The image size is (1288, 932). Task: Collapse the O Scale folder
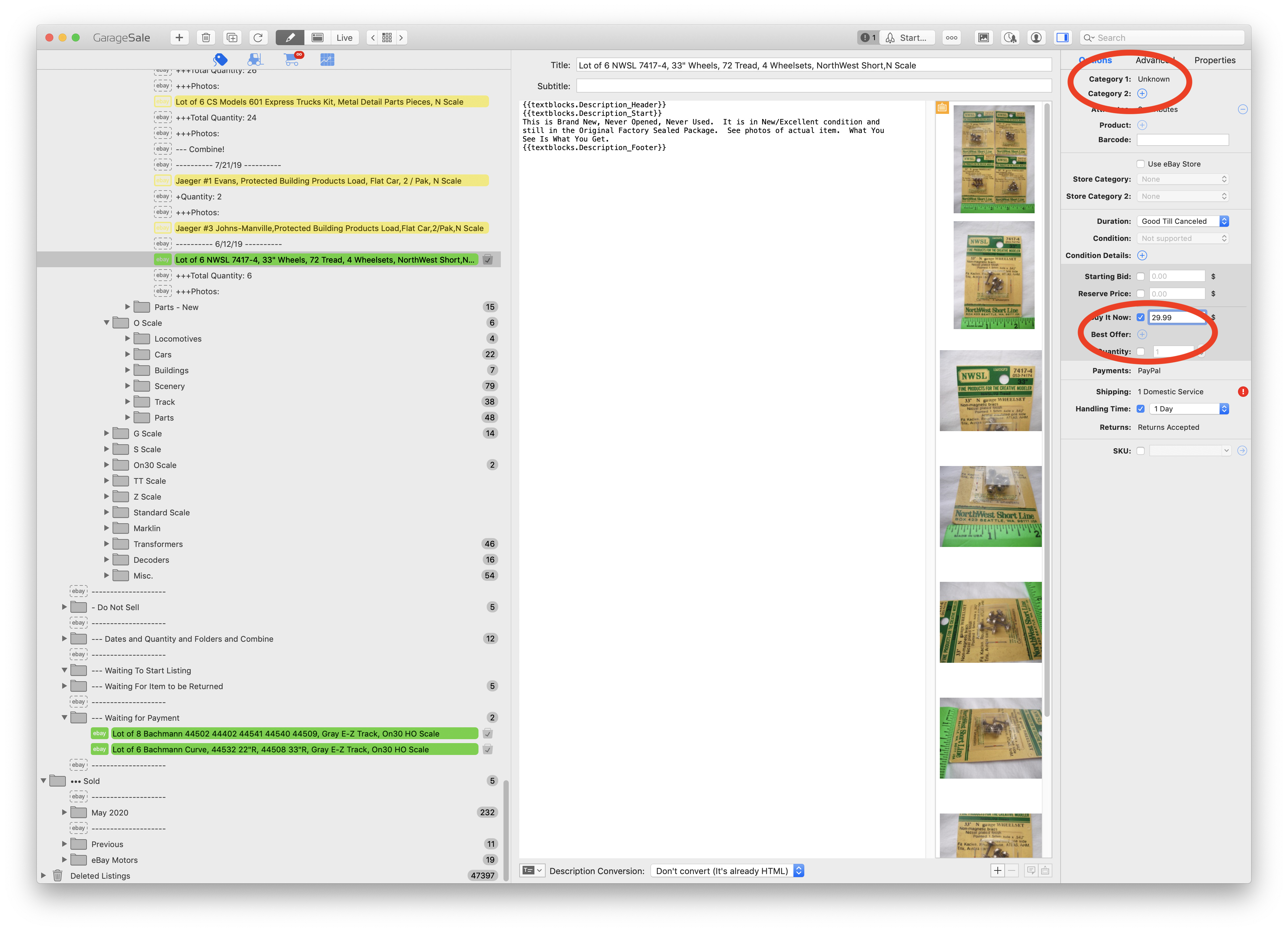[x=106, y=323]
